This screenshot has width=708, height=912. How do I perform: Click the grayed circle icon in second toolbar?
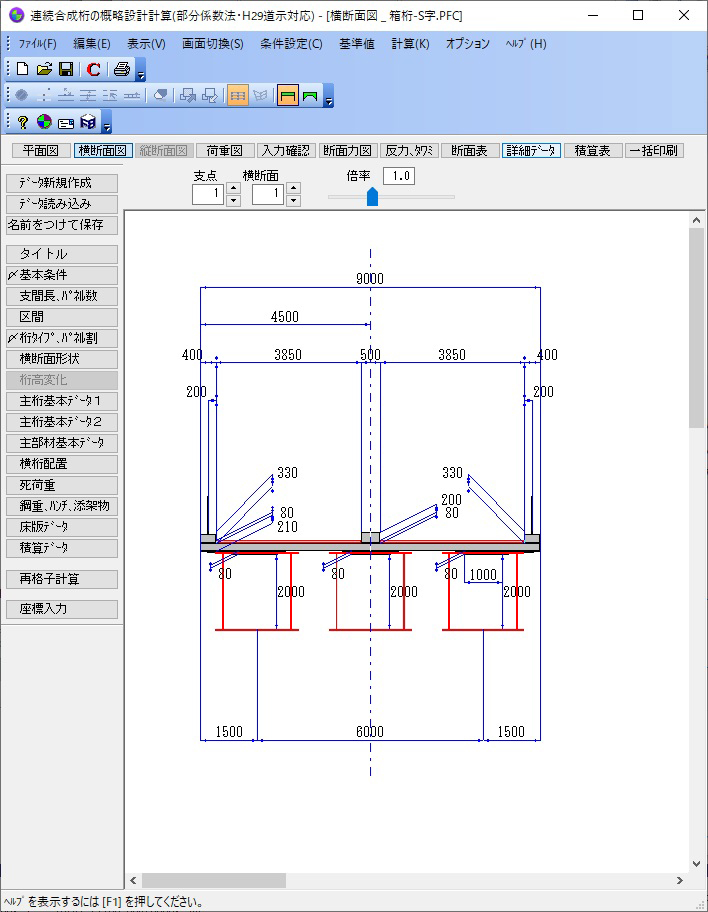click(x=22, y=95)
